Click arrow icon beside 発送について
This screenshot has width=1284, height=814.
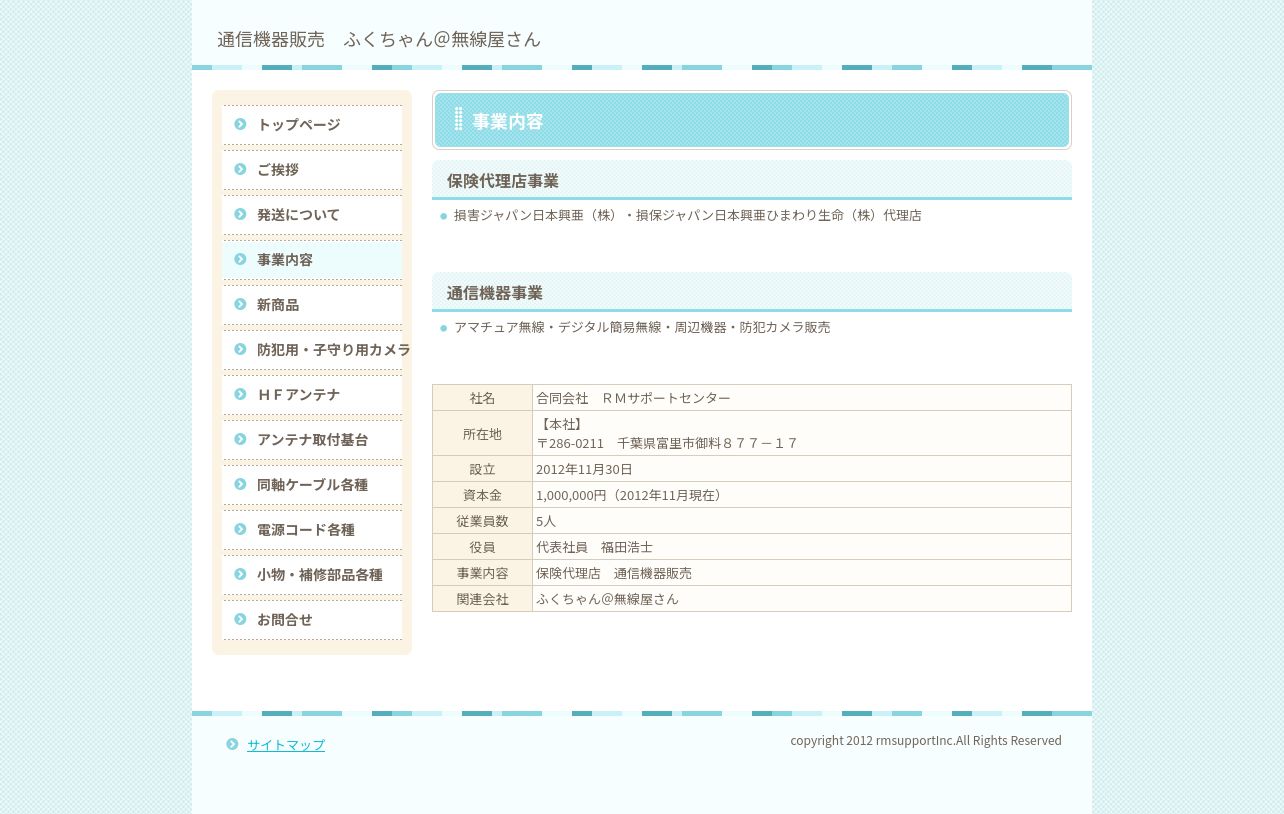[240, 214]
